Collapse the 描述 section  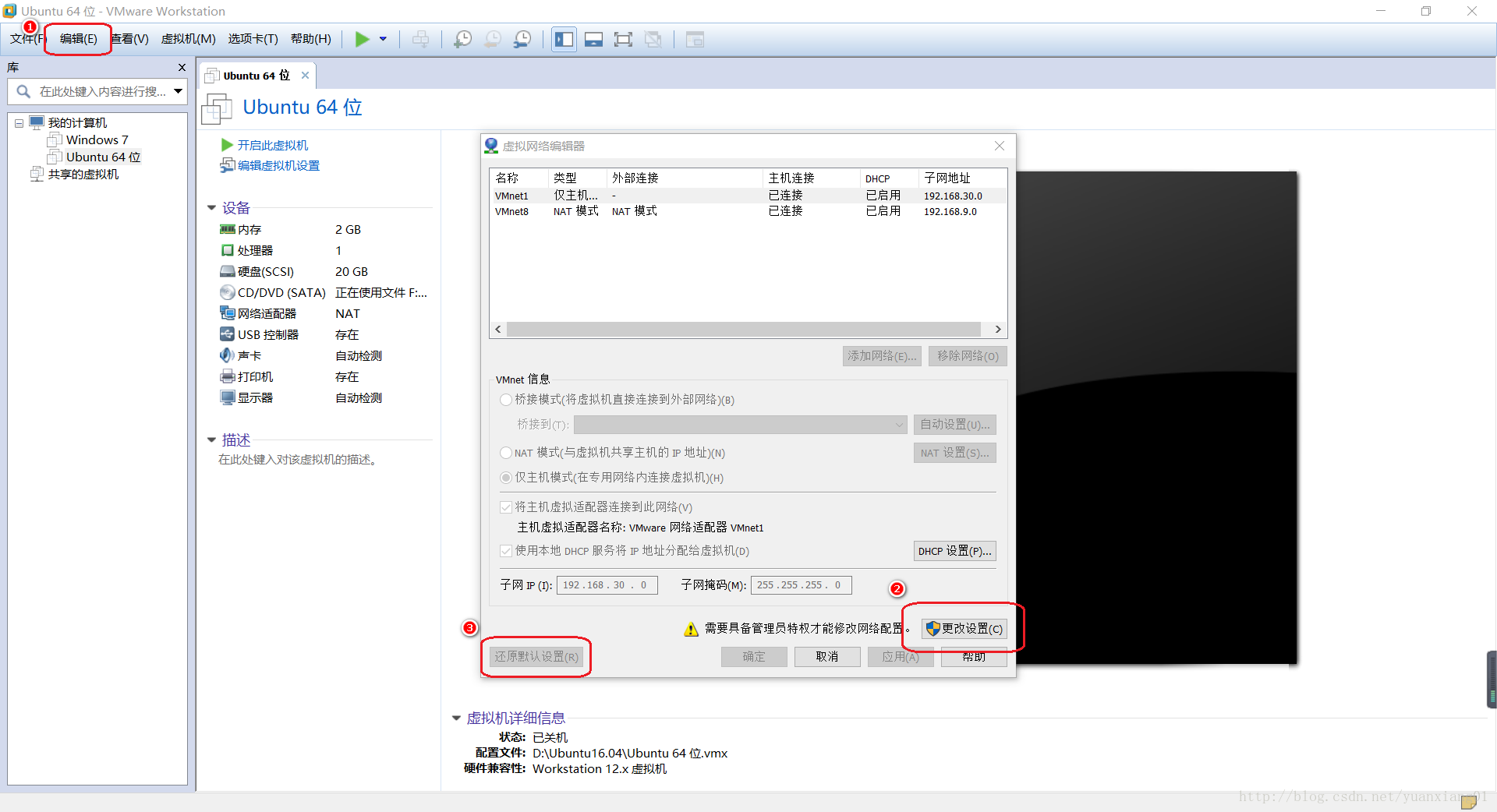[211, 440]
